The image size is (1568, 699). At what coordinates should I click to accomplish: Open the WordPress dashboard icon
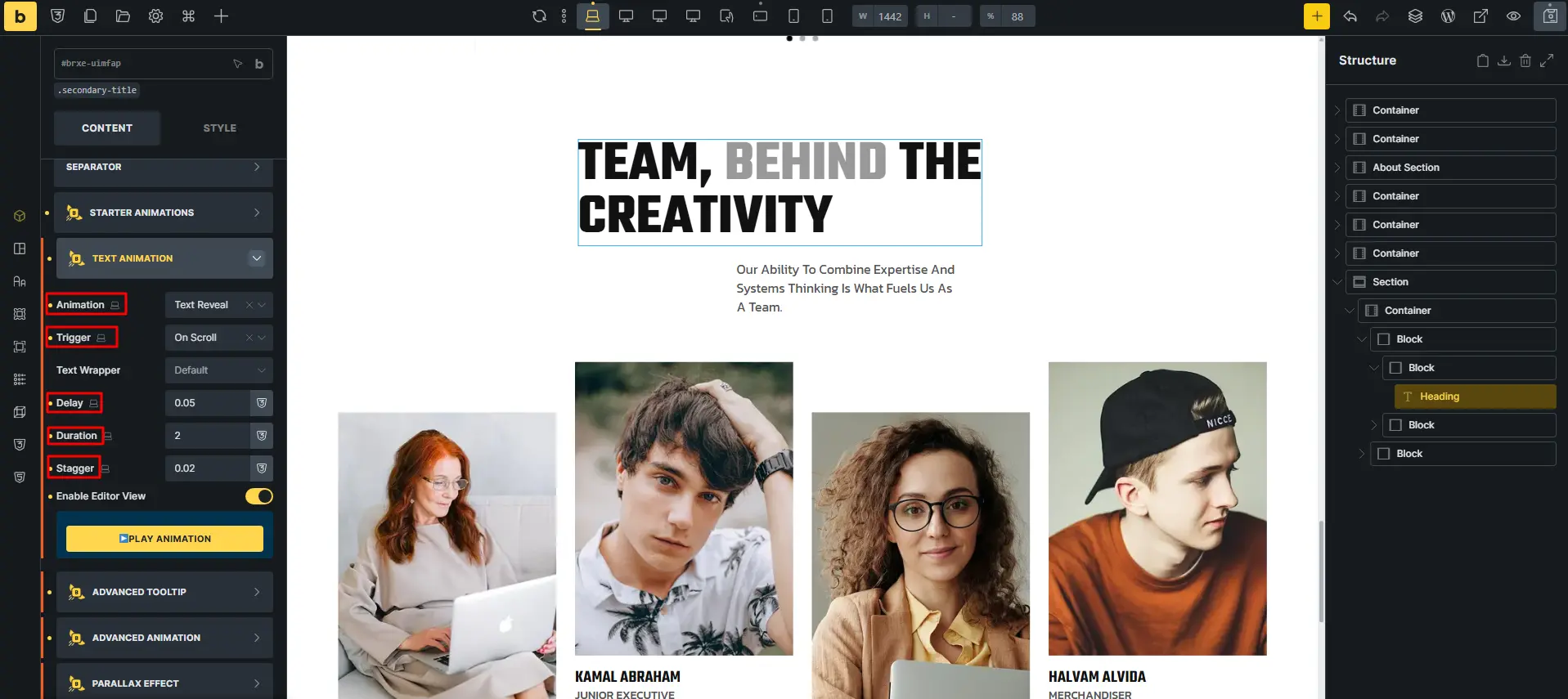[x=1448, y=16]
